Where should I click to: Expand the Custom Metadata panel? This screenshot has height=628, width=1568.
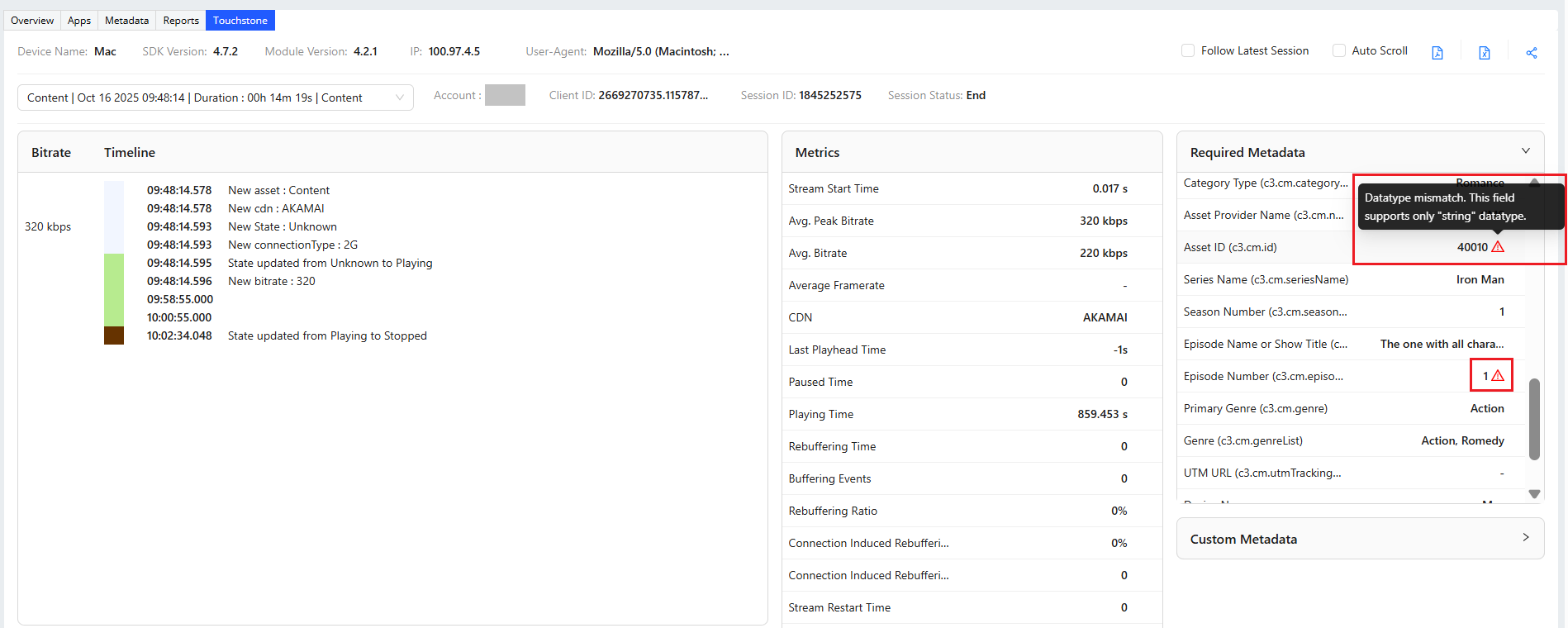coord(1525,538)
